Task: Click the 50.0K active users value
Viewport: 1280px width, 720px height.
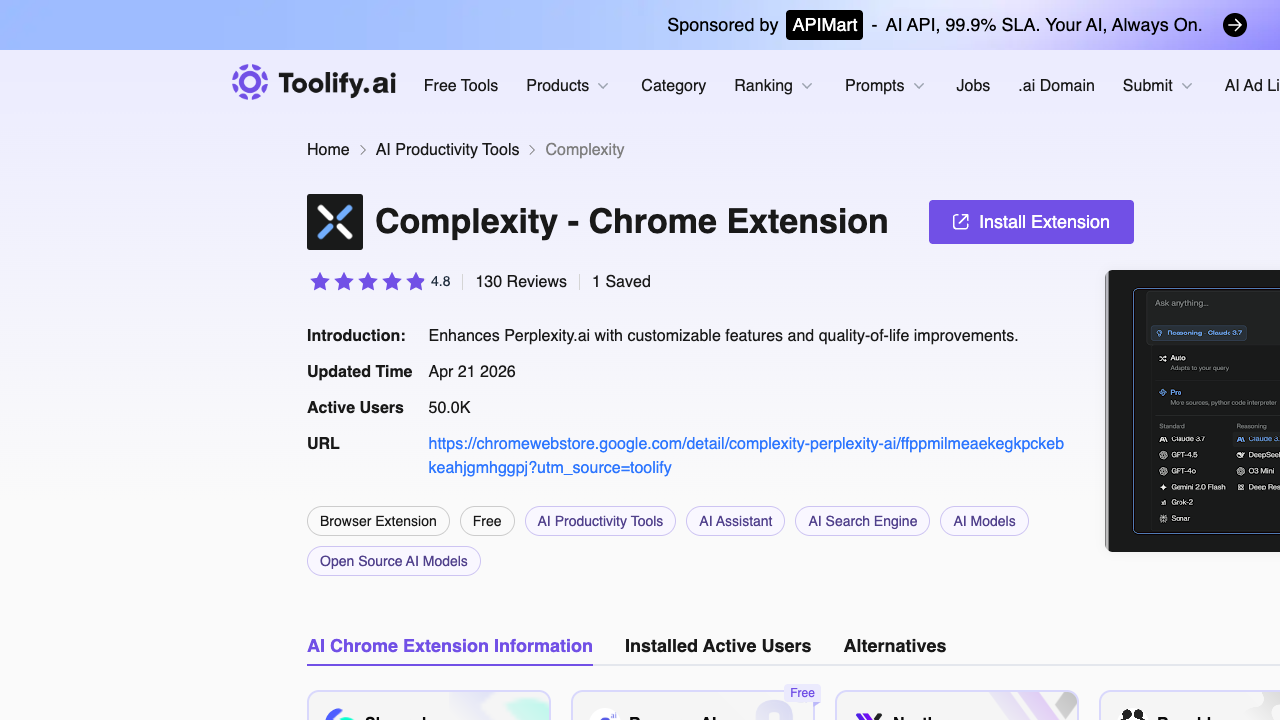Action: coord(450,408)
